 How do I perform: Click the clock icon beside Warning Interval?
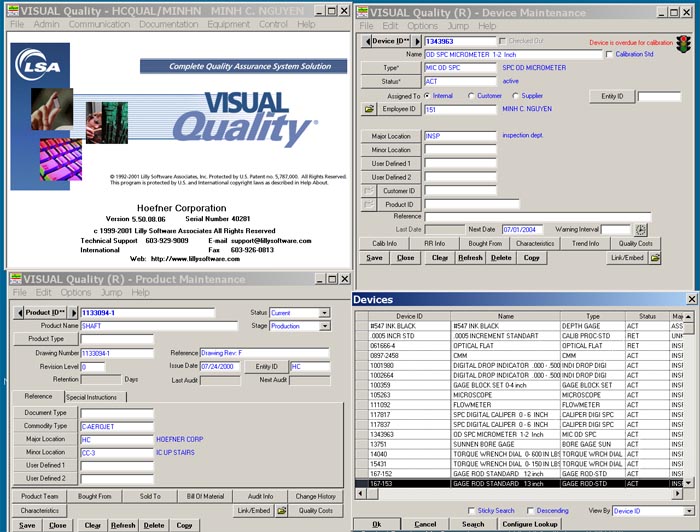pyautogui.click(x=641, y=230)
